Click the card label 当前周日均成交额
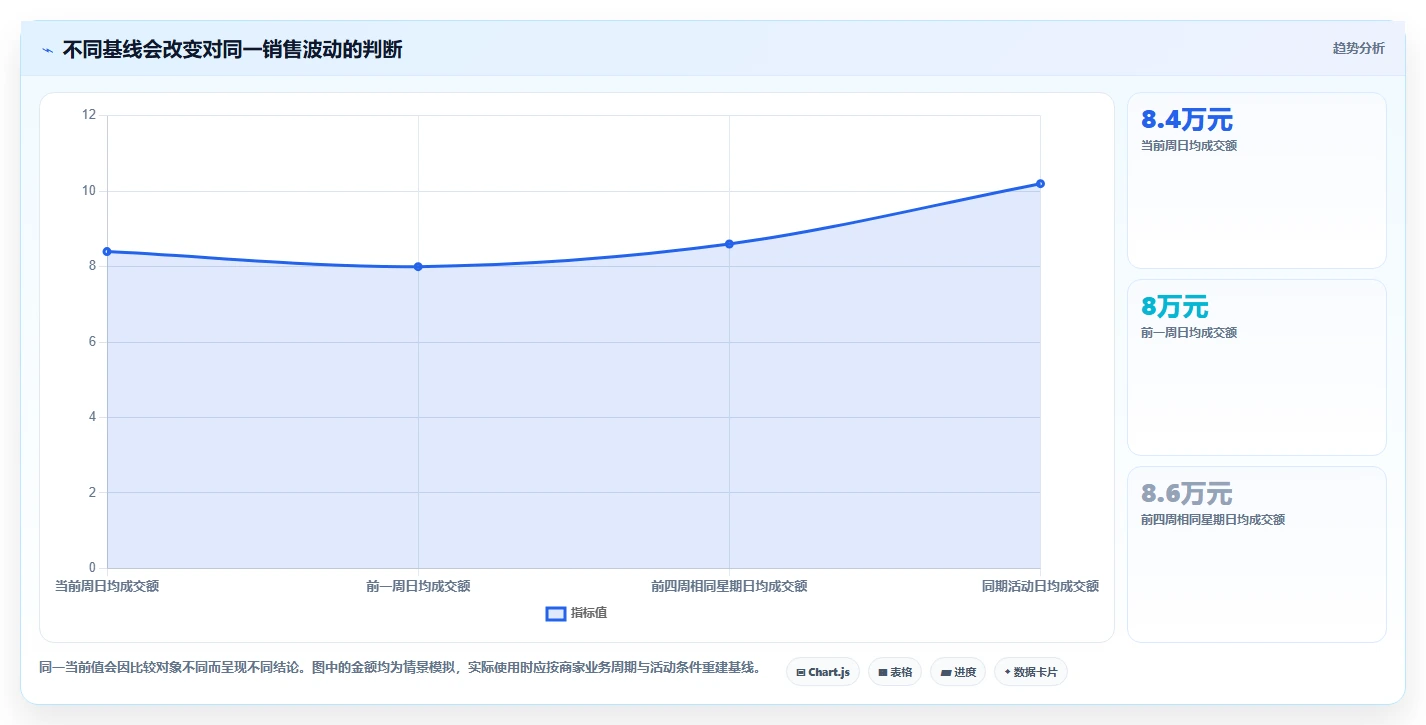Image resolution: width=1426 pixels, height=725 pixels. coord(1189,146)
